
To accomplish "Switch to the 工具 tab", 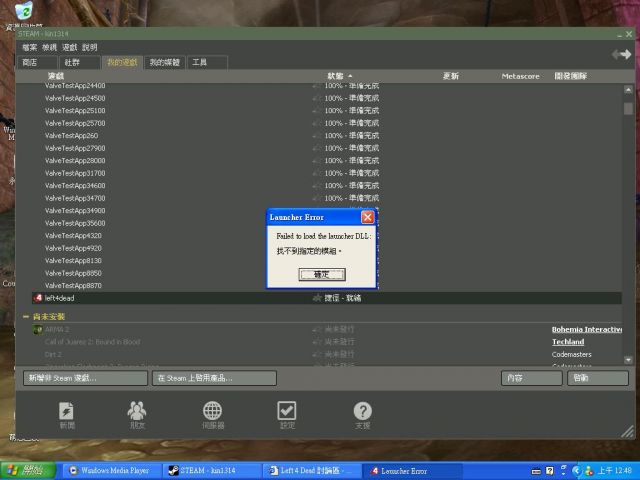I will pos(199,62).
